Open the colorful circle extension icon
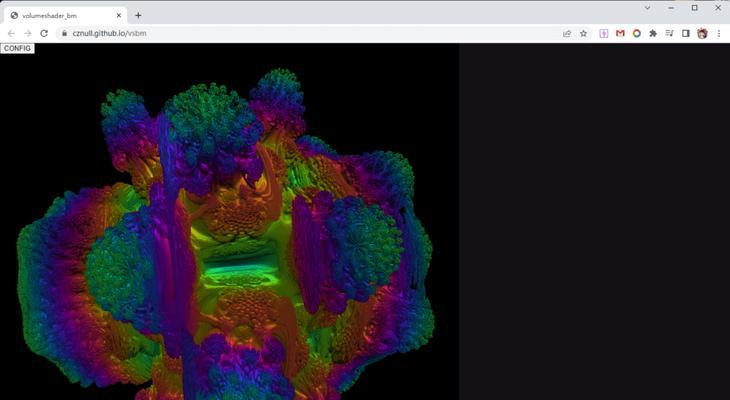The image size is (730, 400). click(x=636, y=34)
